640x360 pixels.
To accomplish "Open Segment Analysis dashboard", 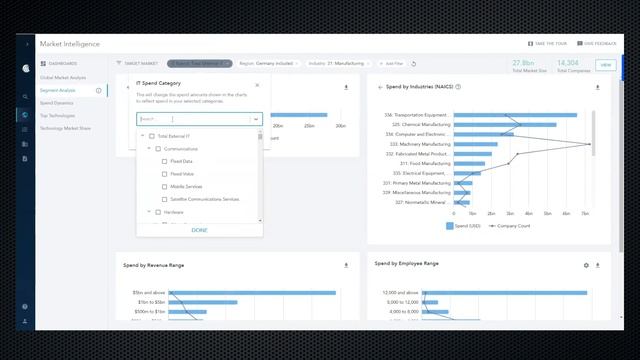I will click(58, 90).
